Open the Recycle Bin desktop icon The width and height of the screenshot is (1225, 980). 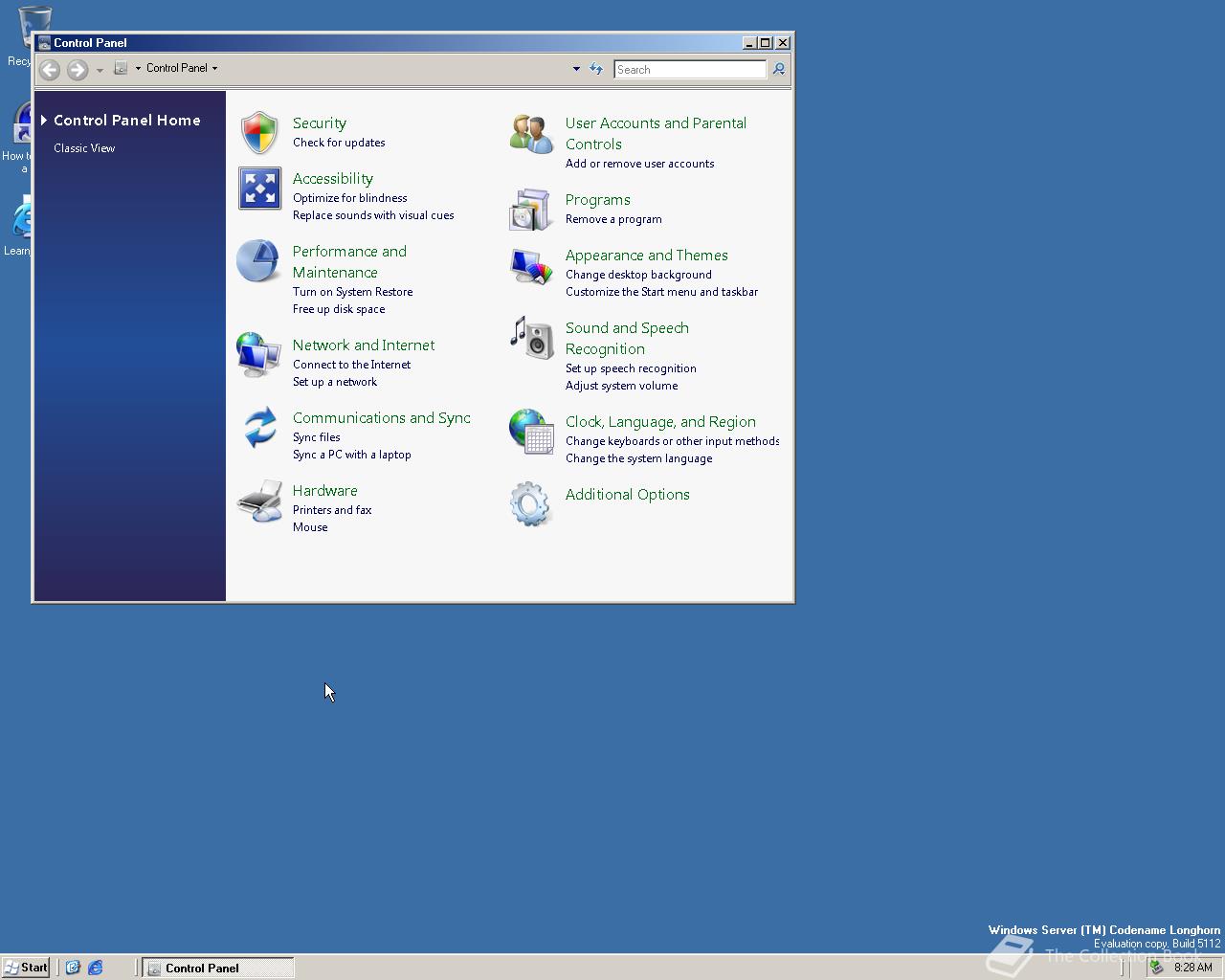point(34,27)
